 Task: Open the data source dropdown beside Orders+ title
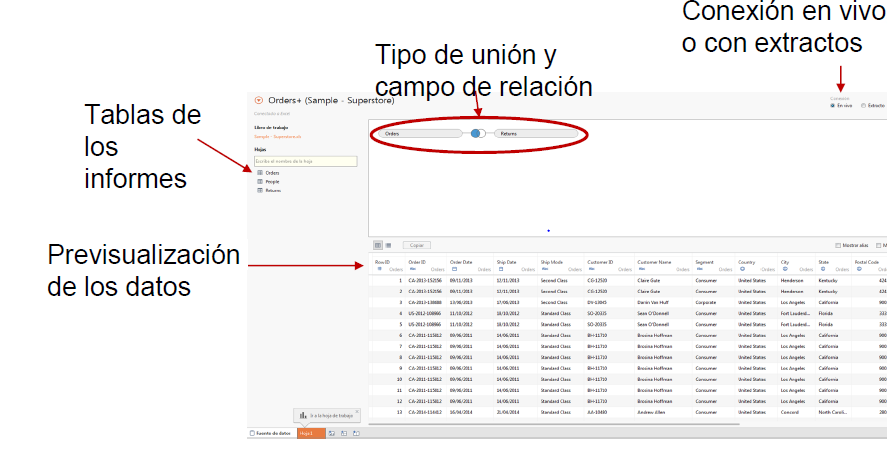coord(259,100)
